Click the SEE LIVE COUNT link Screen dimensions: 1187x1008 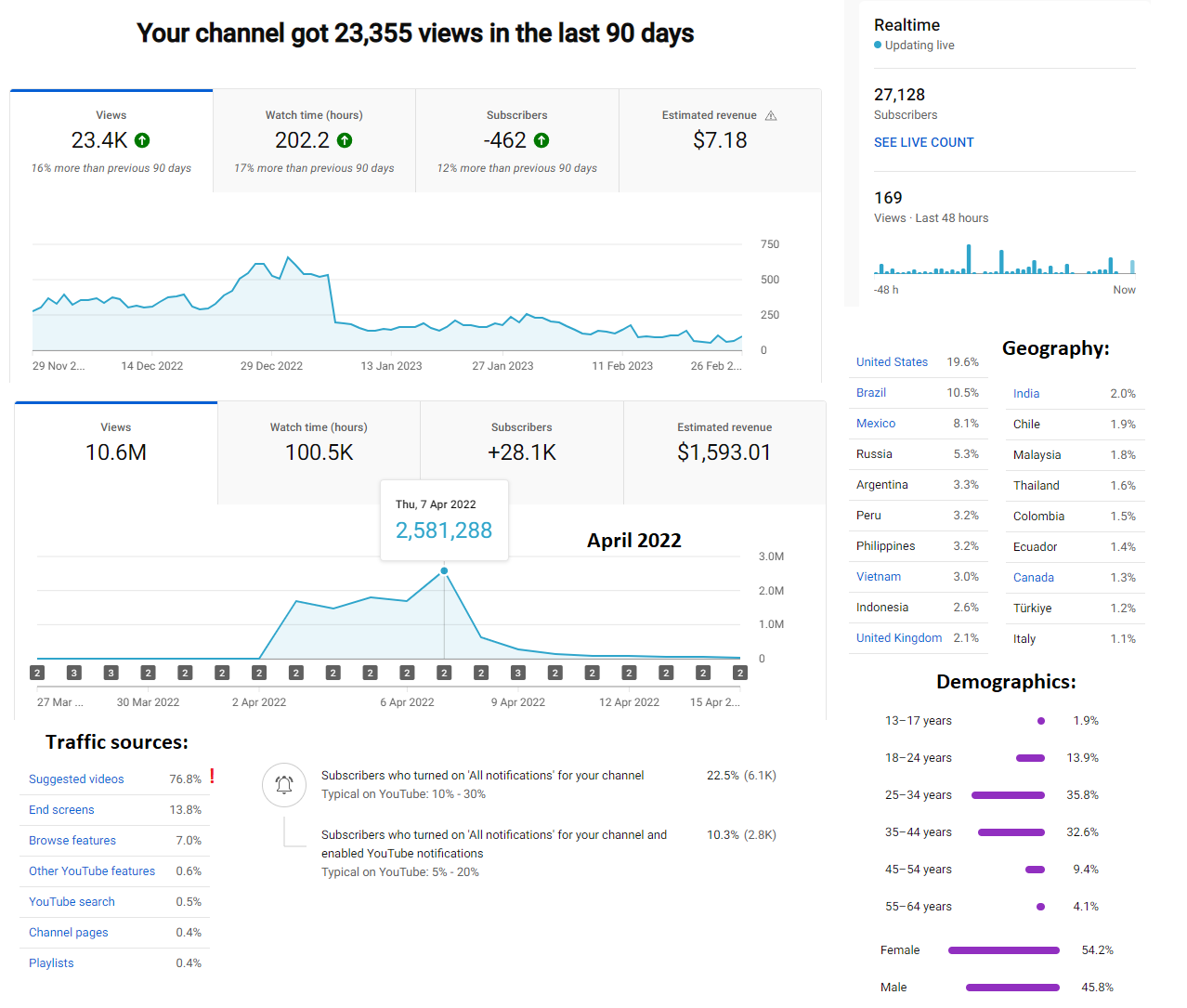(x=924, y=142)
